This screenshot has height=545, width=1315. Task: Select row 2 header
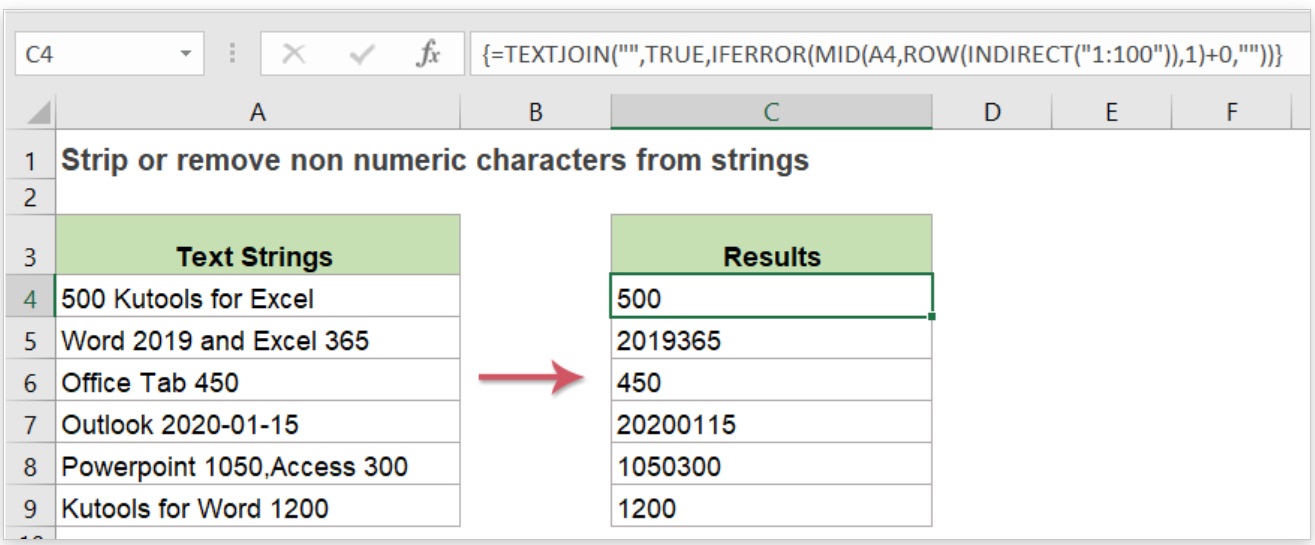(30, 197)
